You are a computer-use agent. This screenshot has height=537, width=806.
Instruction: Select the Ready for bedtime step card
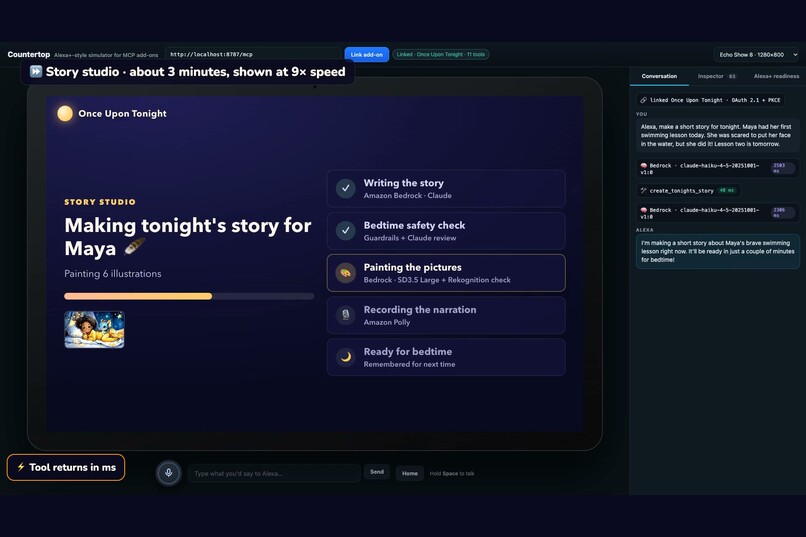point(446,357)
